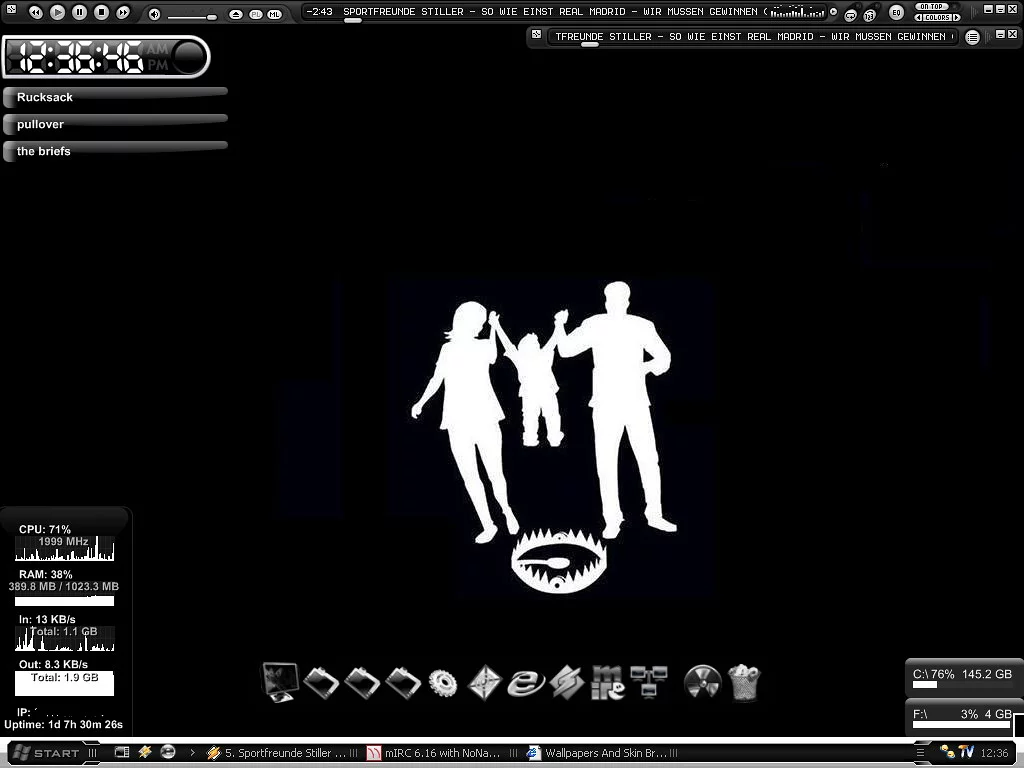Viewport: 1024px width, 768px height.
Task: Skip to the next track
Action: 123,13
